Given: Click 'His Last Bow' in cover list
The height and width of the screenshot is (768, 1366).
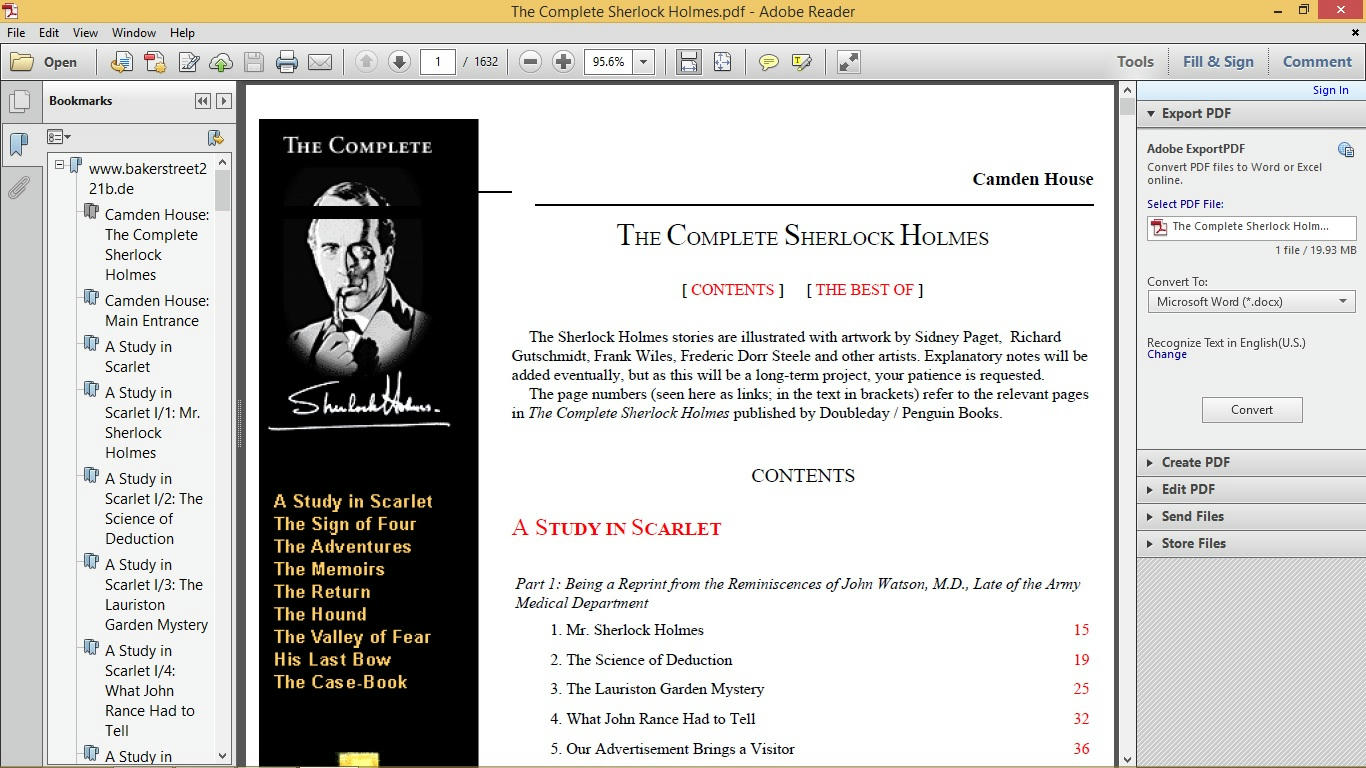Looking at the screenshot, I should point(332,659).
